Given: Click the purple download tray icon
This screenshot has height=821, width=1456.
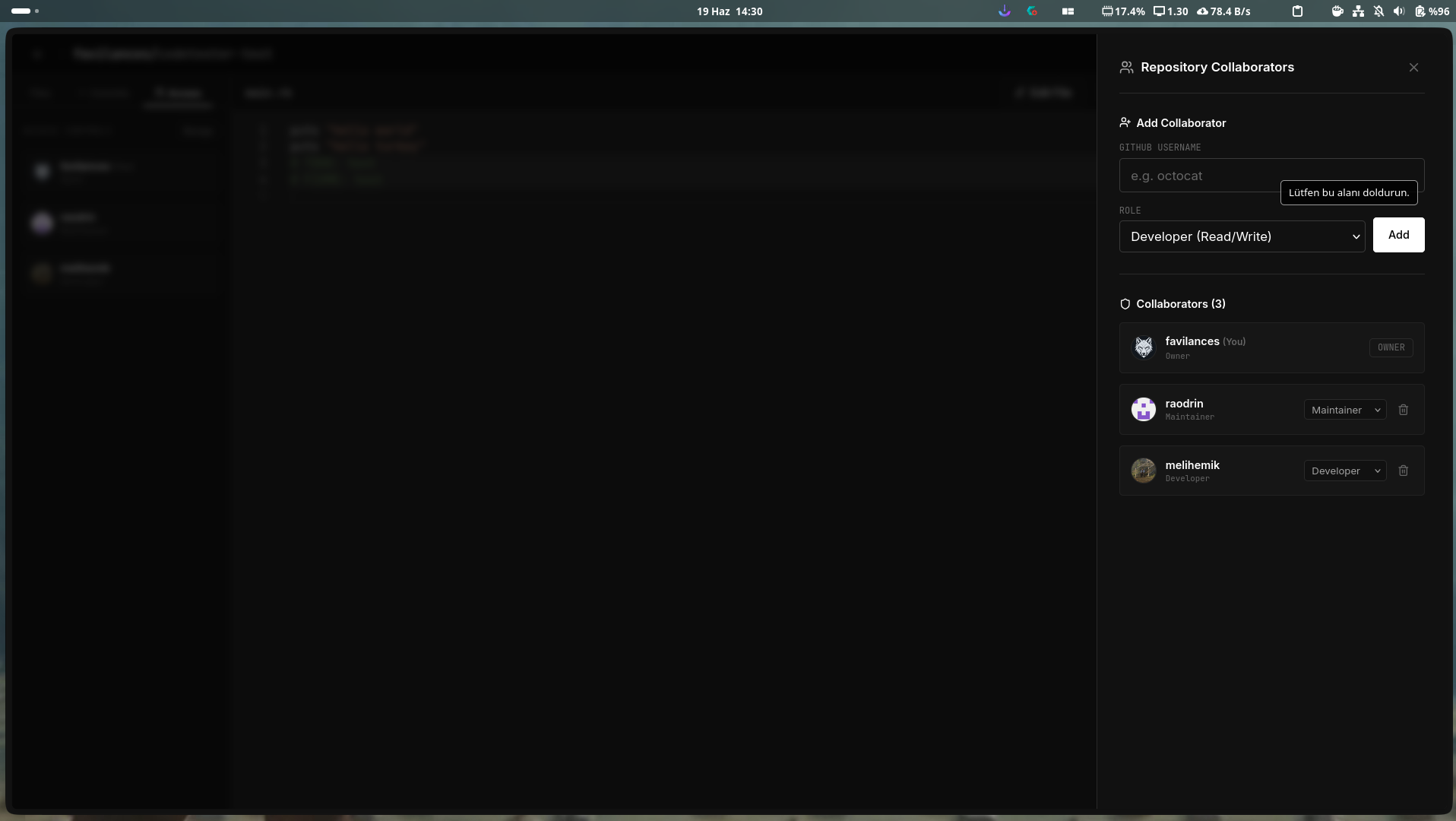Looking at the screenshot, I should (1005, 11).
